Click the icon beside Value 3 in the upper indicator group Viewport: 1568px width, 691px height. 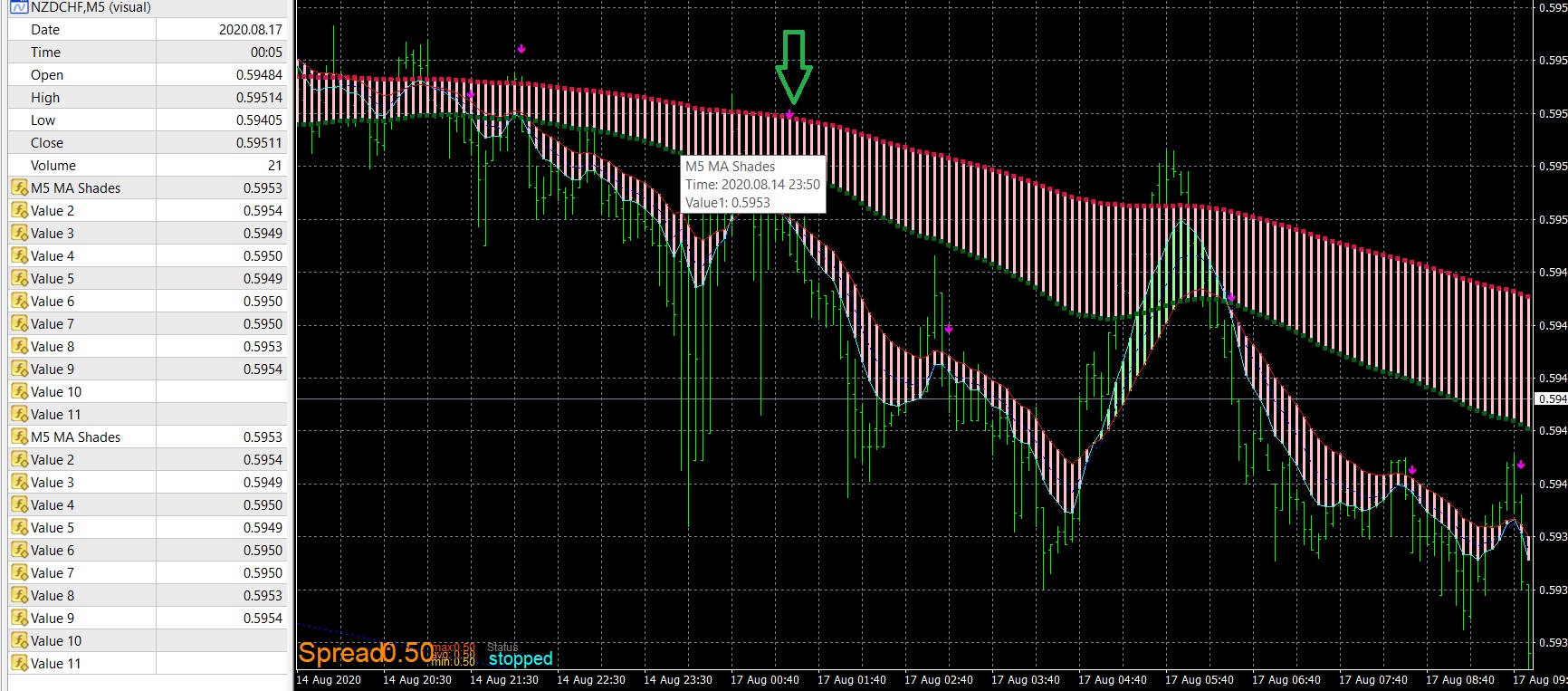pyautogui.click(x=19, y=234)
